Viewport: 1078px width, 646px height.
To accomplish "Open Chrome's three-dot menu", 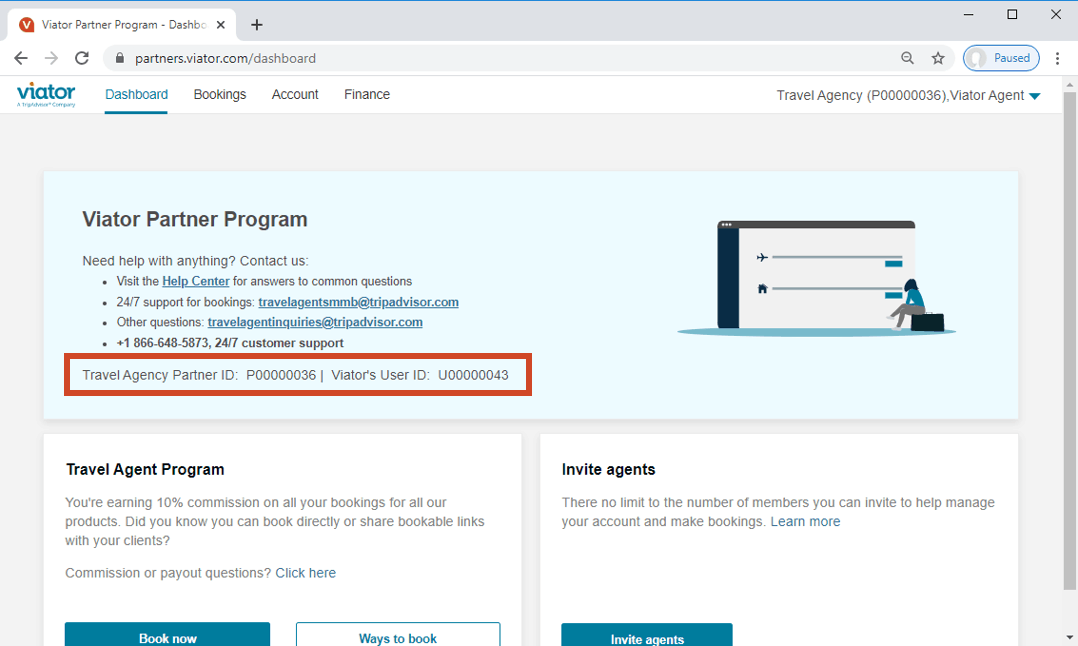I will (x=1057, y=58).
